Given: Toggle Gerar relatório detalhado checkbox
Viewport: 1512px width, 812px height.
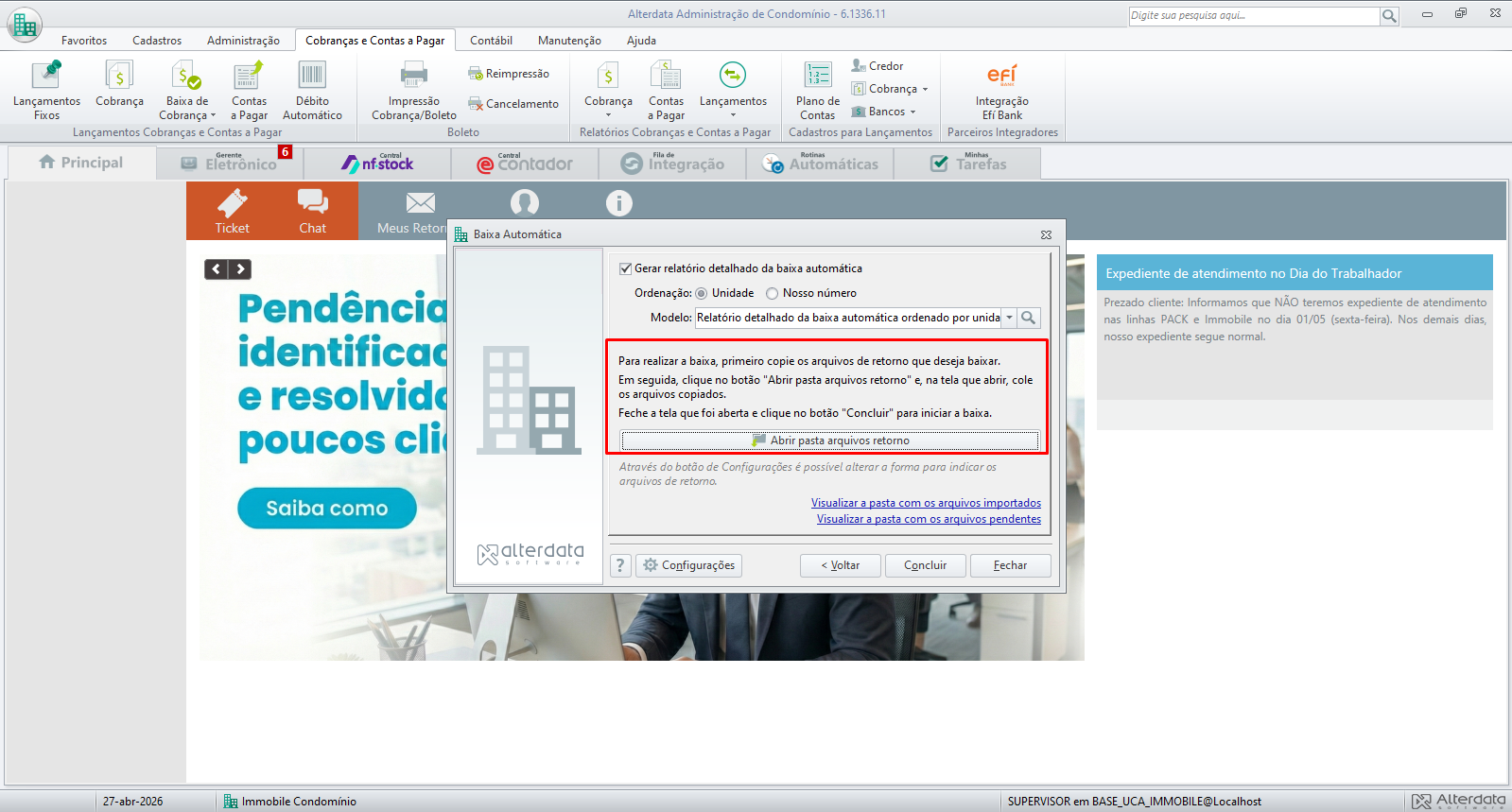Looking at the screenshot, I should click(625, 268).
